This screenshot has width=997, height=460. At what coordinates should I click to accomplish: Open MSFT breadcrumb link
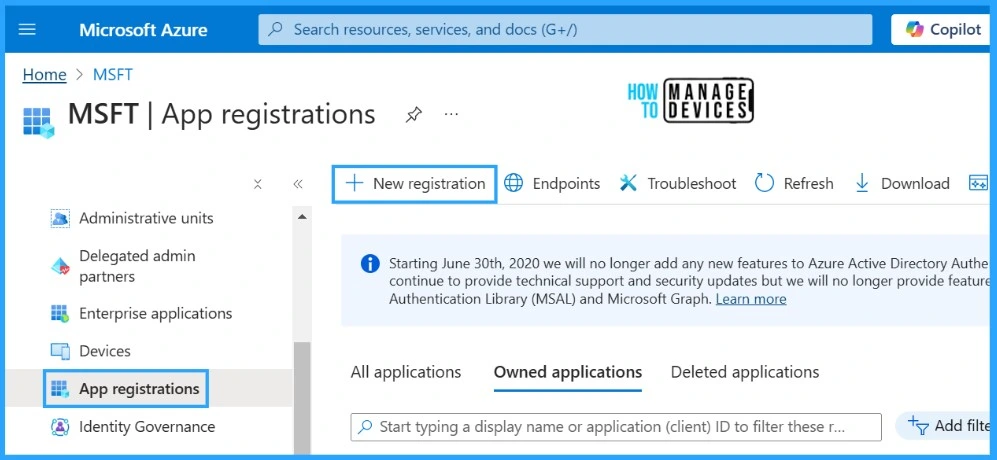pyautogui.click(x=113, y=74)
